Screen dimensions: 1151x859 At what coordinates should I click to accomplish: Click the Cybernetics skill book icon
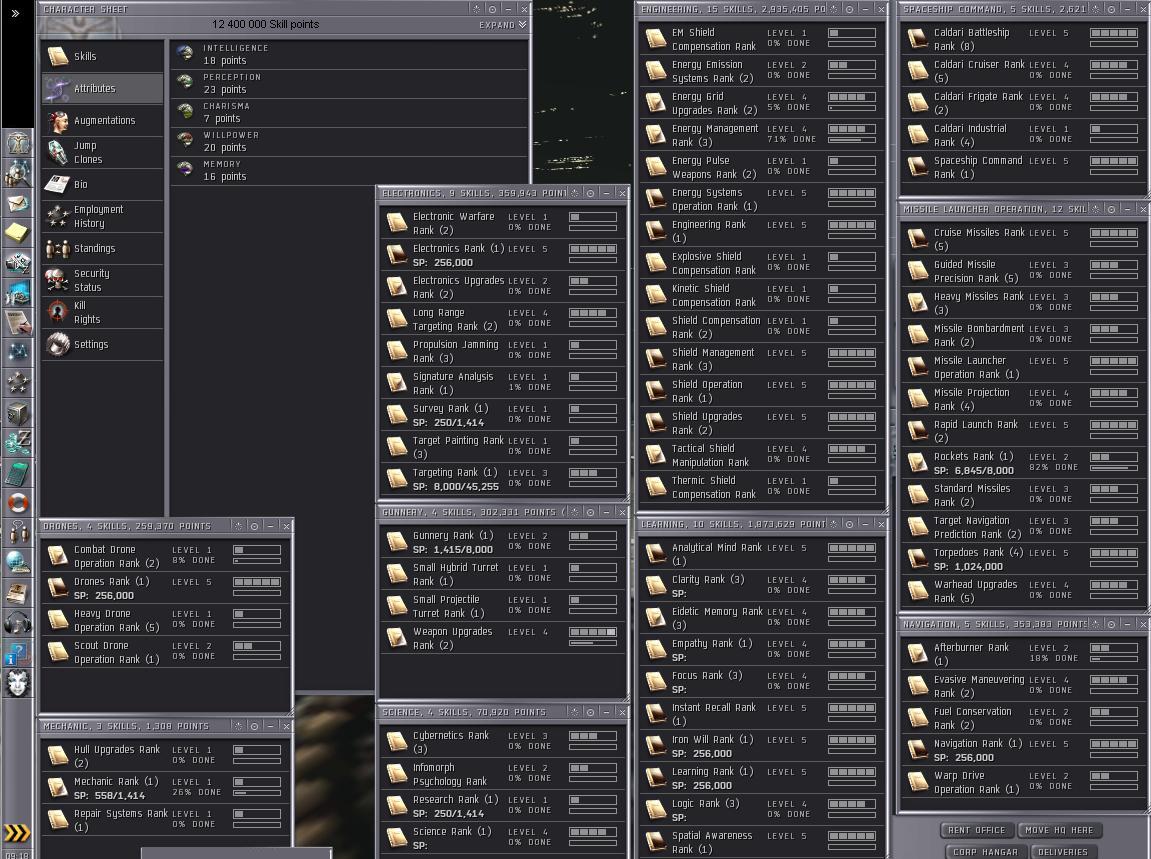tap(396, 742)
